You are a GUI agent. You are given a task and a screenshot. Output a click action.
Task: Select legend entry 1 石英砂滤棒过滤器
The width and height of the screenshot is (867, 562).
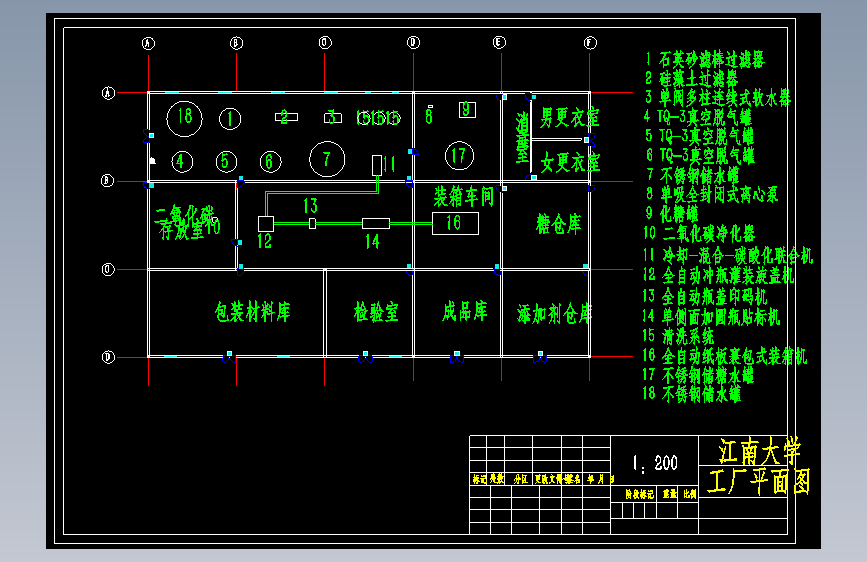coord(705,60)
